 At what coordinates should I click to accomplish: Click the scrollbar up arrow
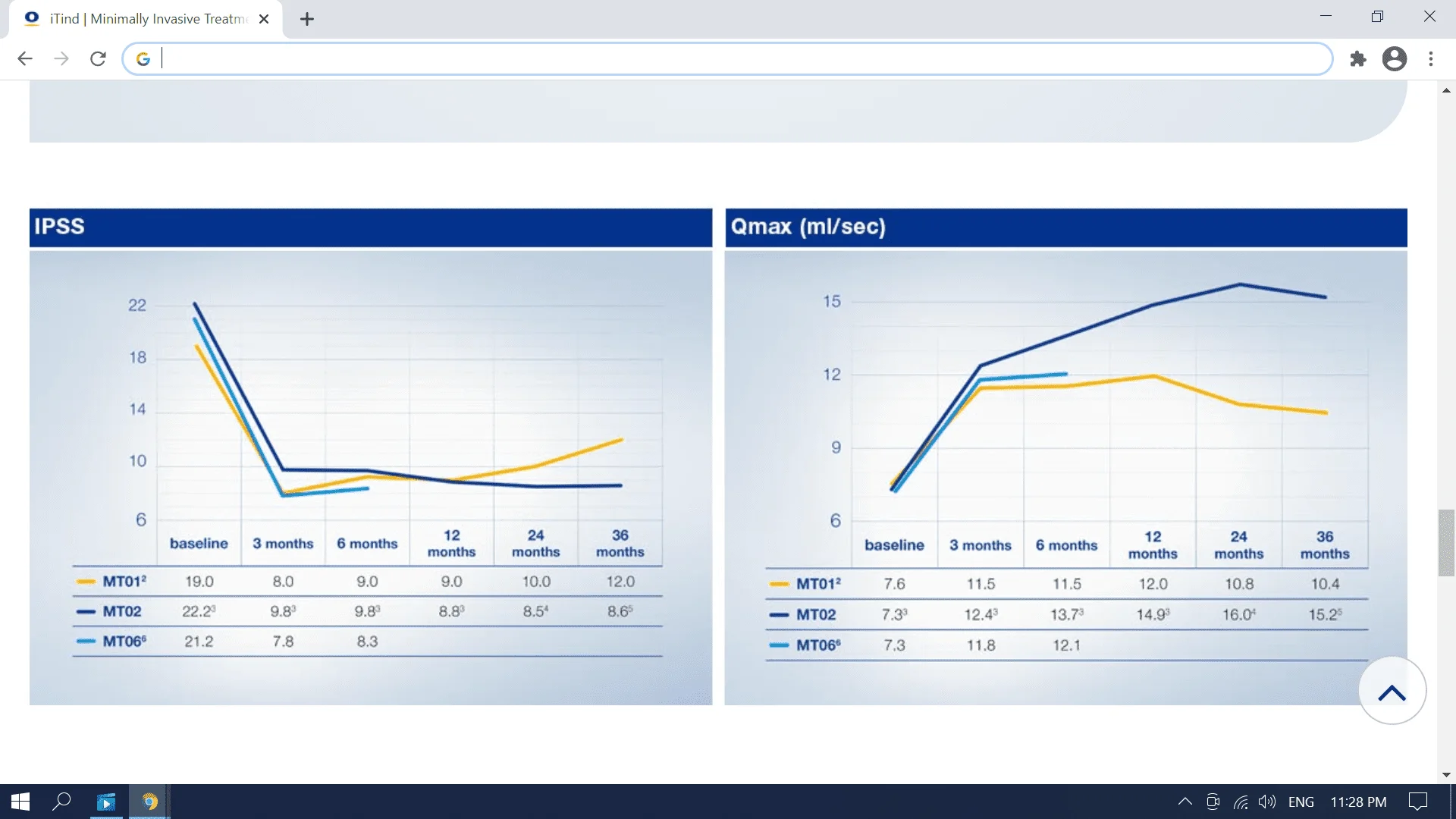pyautogui.click(x=1446, y=90)
